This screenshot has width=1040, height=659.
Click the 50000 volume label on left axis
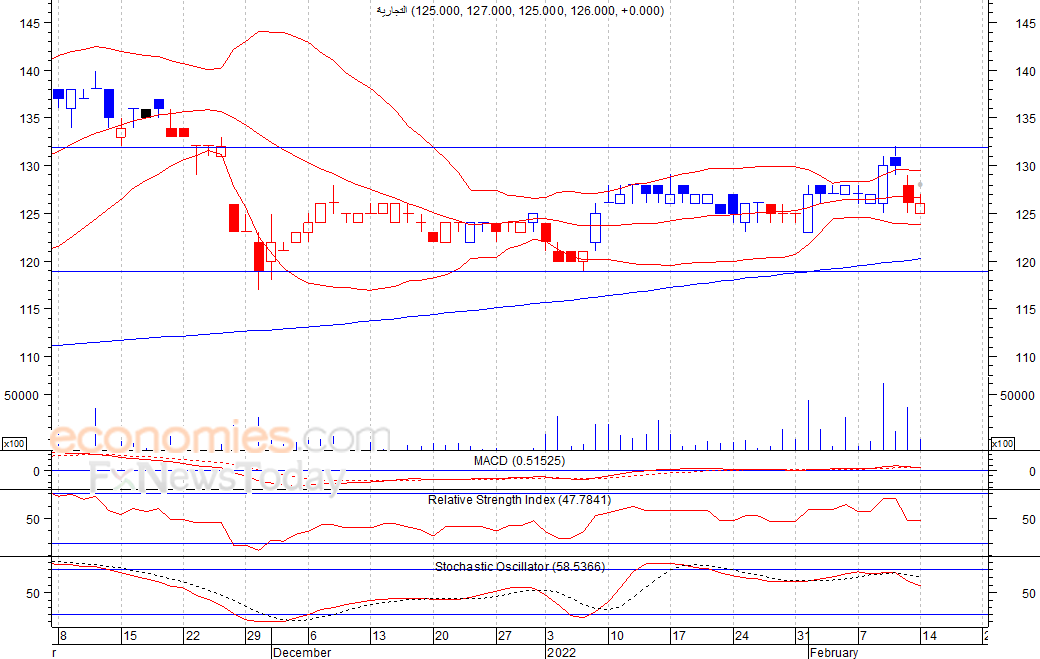21,396
